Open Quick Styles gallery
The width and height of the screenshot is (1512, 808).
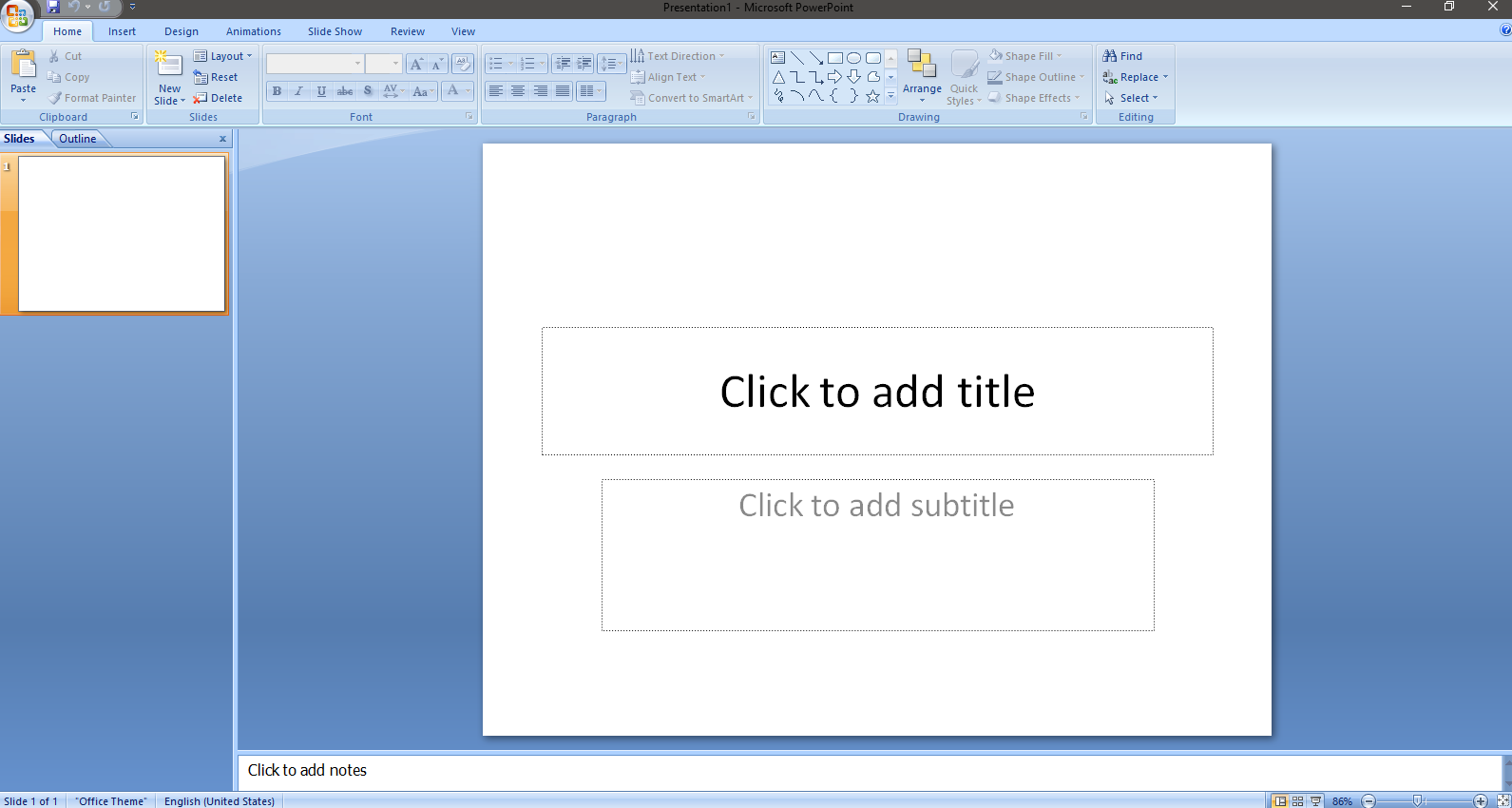[964, 76]
